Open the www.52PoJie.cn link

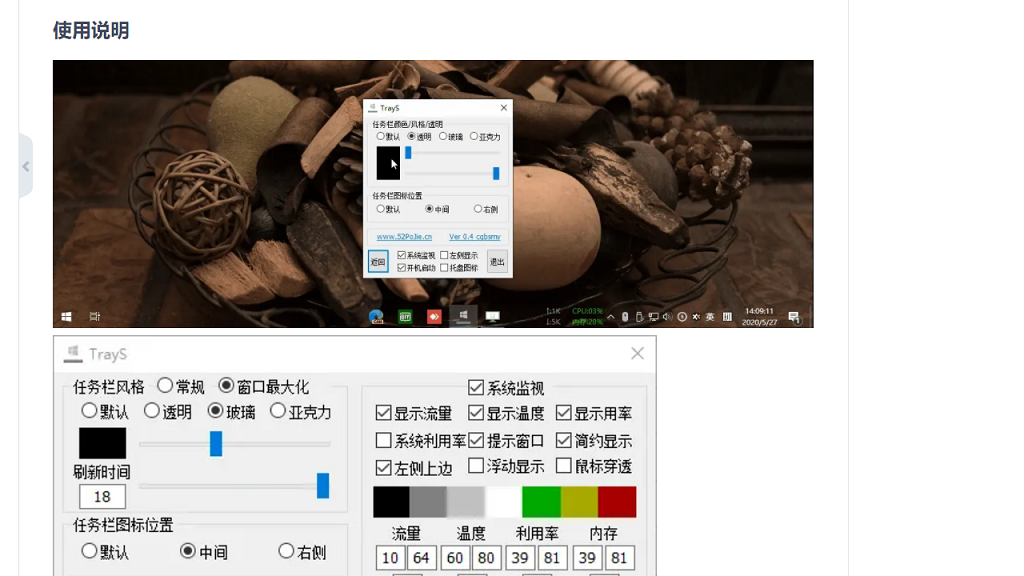[x=404, y=237]
